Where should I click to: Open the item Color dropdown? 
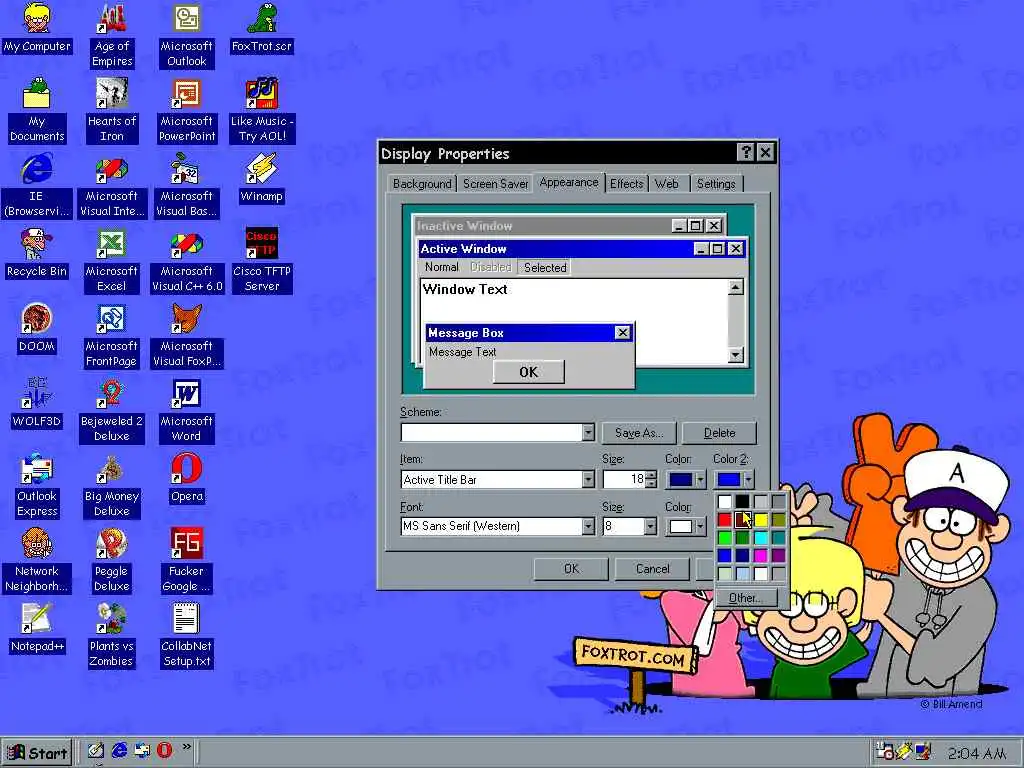686,479
